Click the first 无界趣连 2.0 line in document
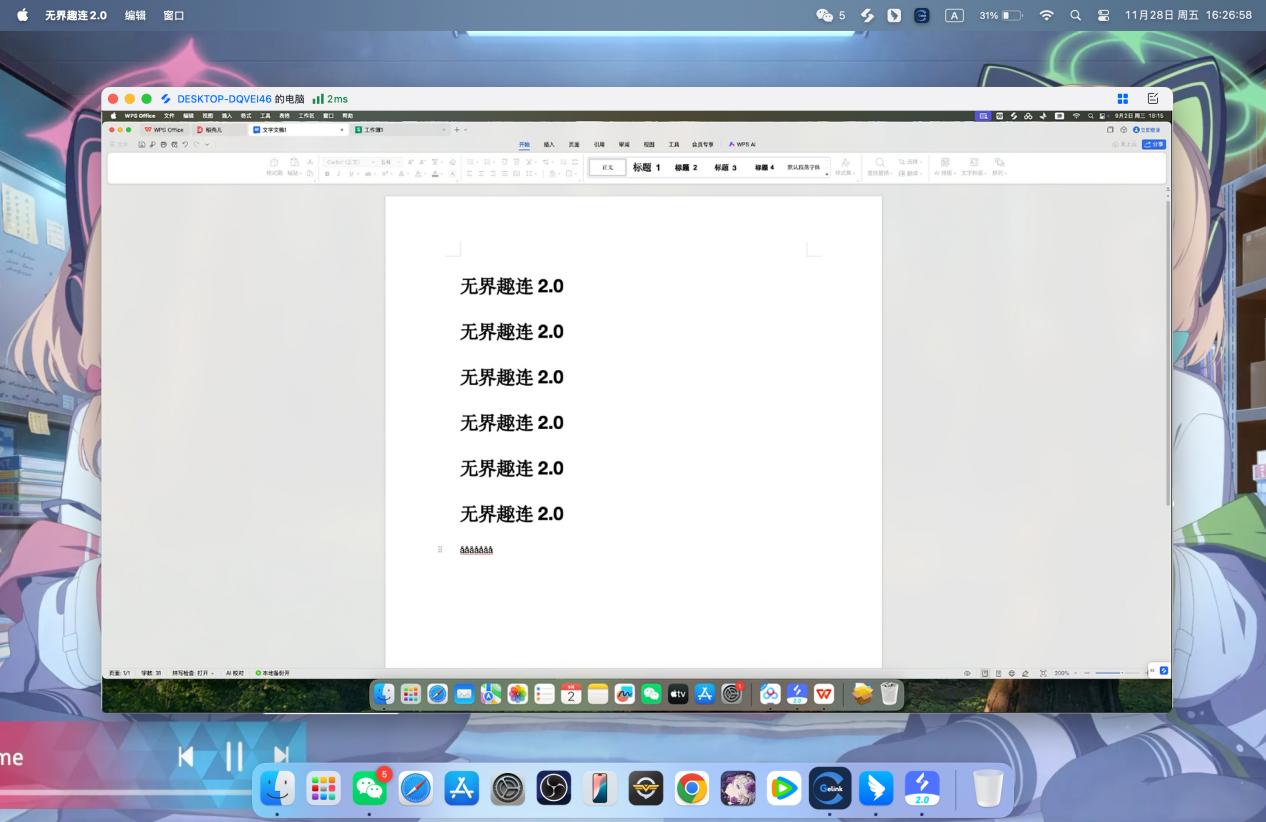This screenshot has height=822, width=1266. tap(512, 286)
